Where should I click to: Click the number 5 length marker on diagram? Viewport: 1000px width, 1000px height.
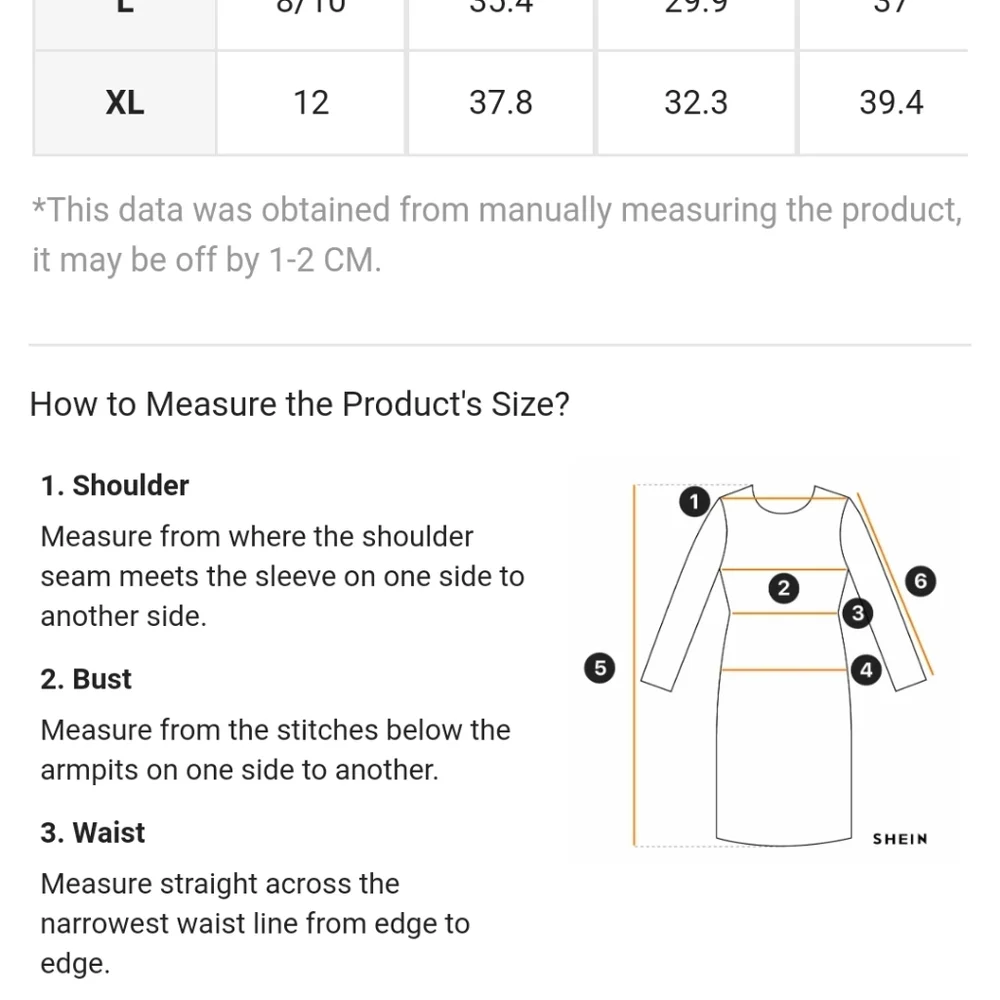pos(599,668)
